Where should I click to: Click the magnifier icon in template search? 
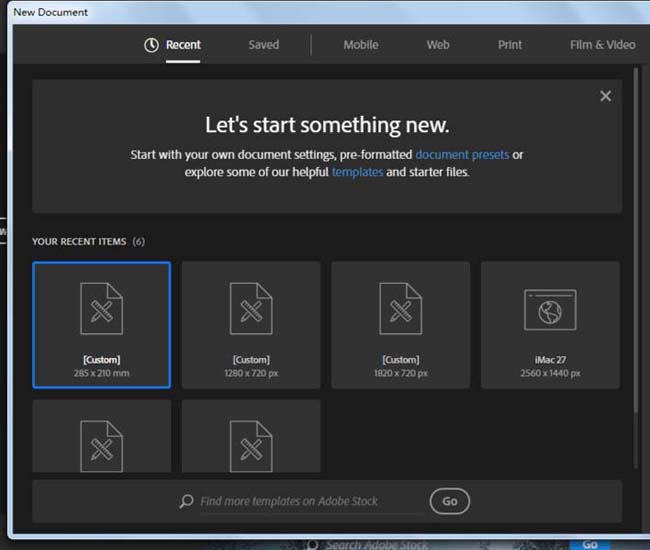pyautogui.click(x=186, y=502)
